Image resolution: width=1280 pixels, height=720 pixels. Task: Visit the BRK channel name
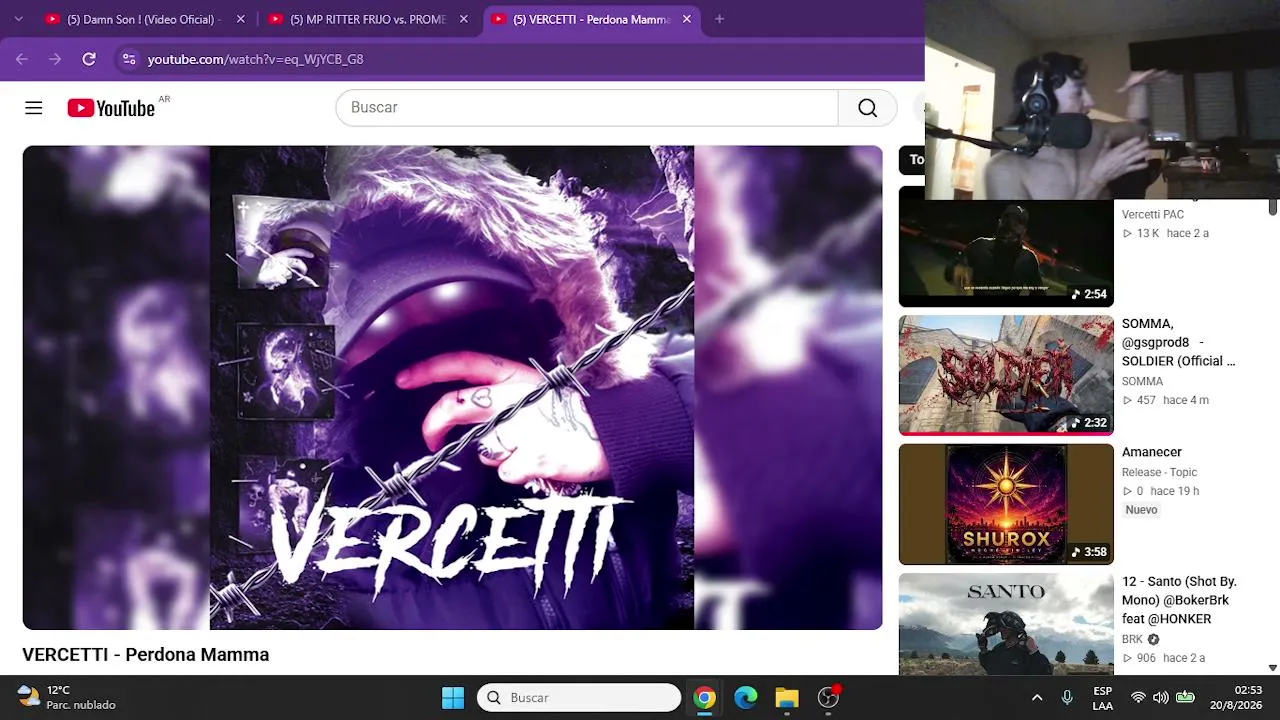[1132, 639]
